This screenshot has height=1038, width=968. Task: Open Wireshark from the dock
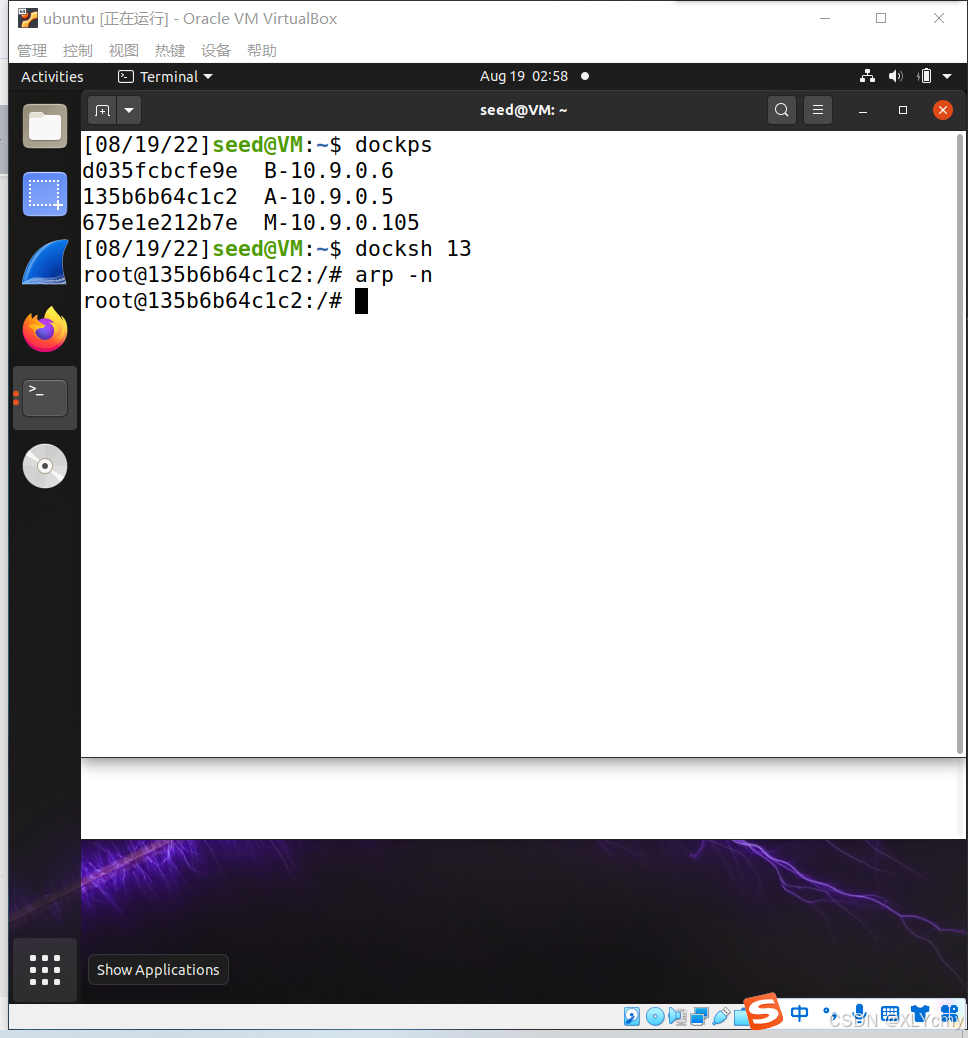point(45,262)
